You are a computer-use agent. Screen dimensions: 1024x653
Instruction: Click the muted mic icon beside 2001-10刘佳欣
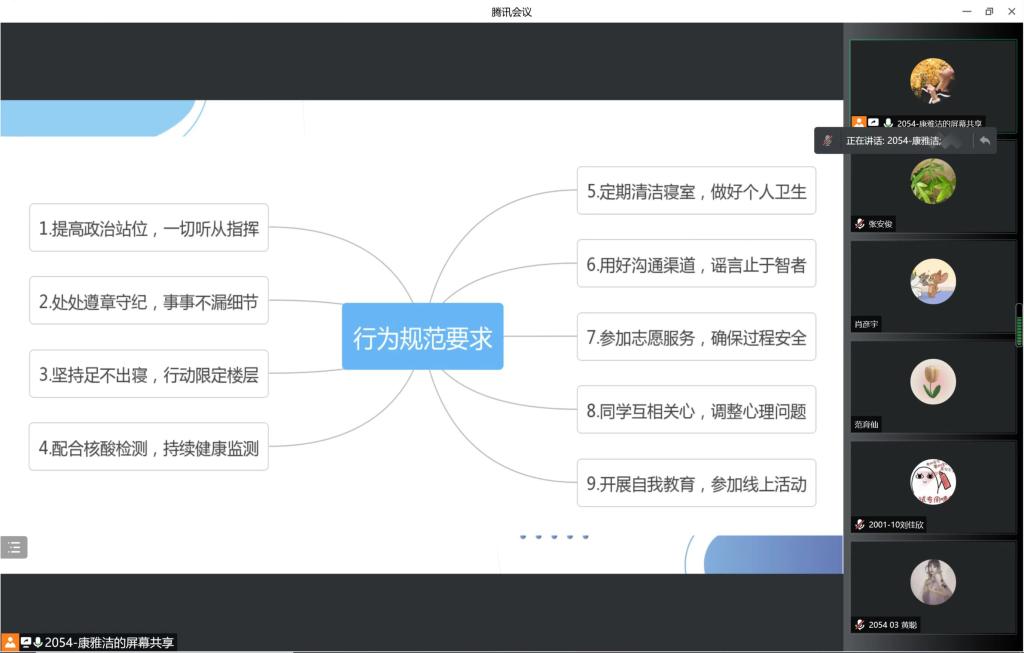[x=859, y=524]
